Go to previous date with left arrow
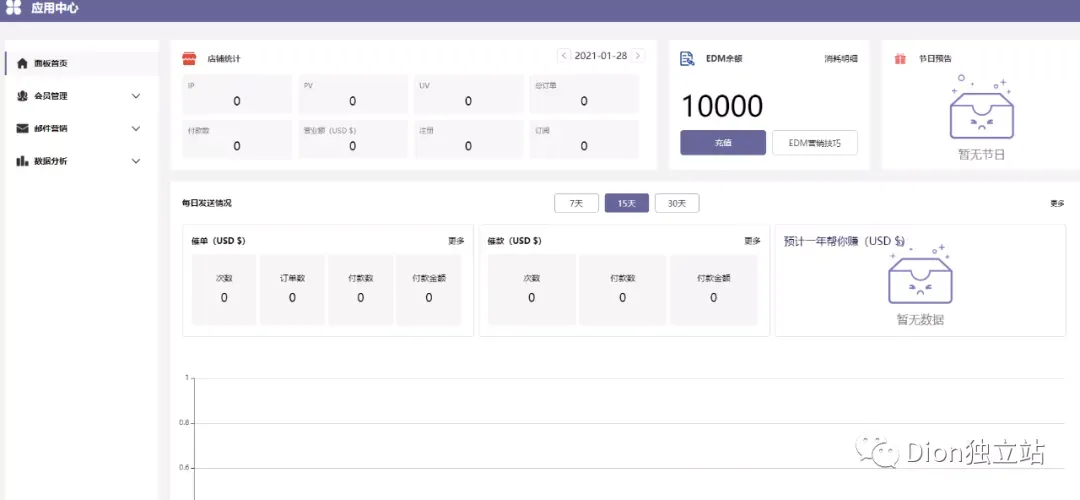 (x=564, y=56)
